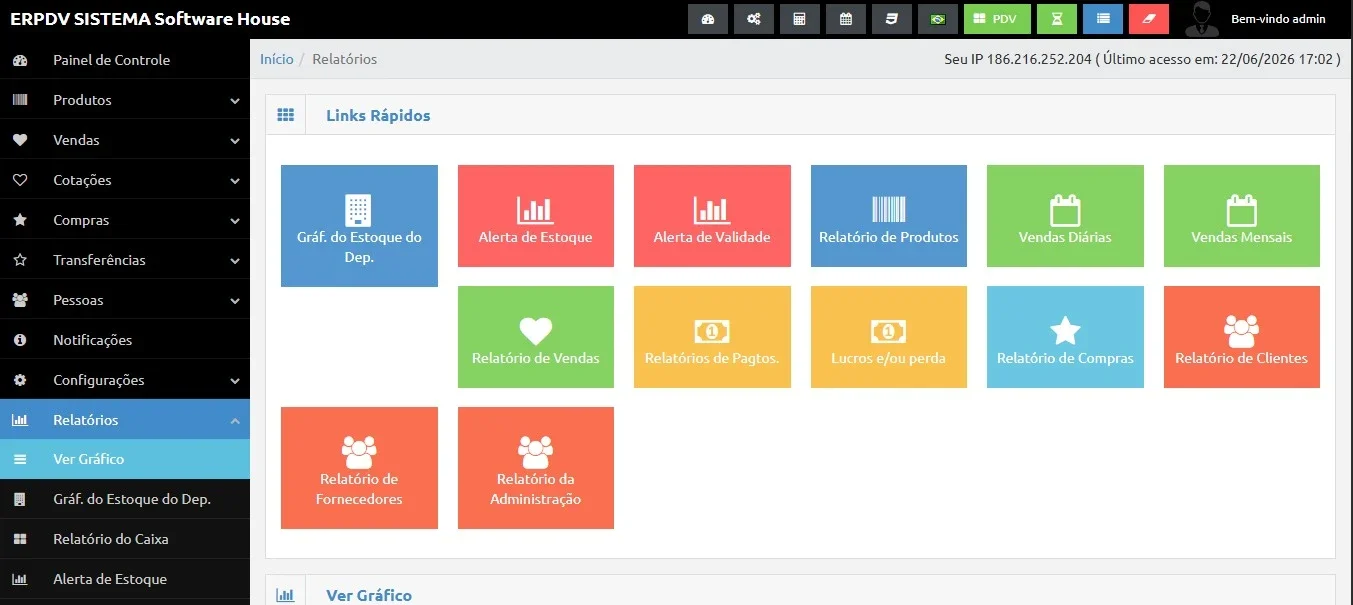The image size is (1353, 605).
Task: Expand the Vendas sidebar menu
Action: tap(125, 140)
